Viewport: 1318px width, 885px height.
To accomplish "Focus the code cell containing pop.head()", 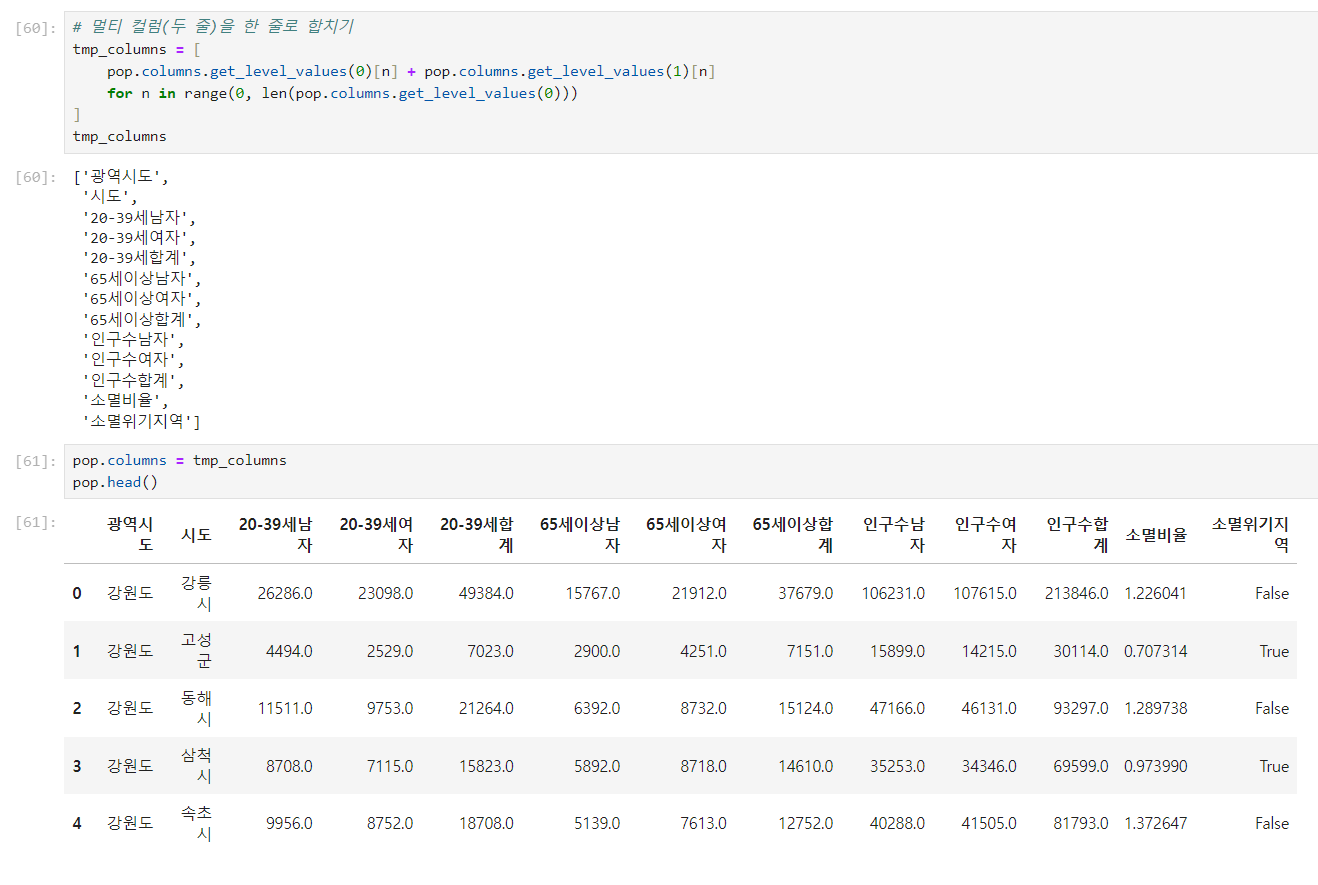I will [x=691, y=471].
